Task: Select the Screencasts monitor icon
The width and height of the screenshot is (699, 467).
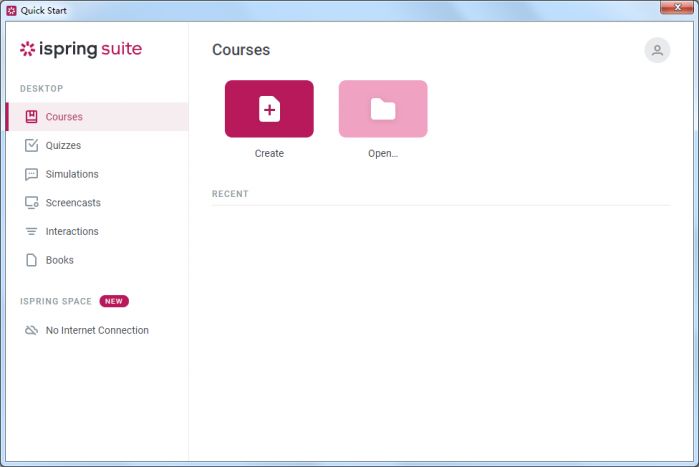Action: coord(31,203)
